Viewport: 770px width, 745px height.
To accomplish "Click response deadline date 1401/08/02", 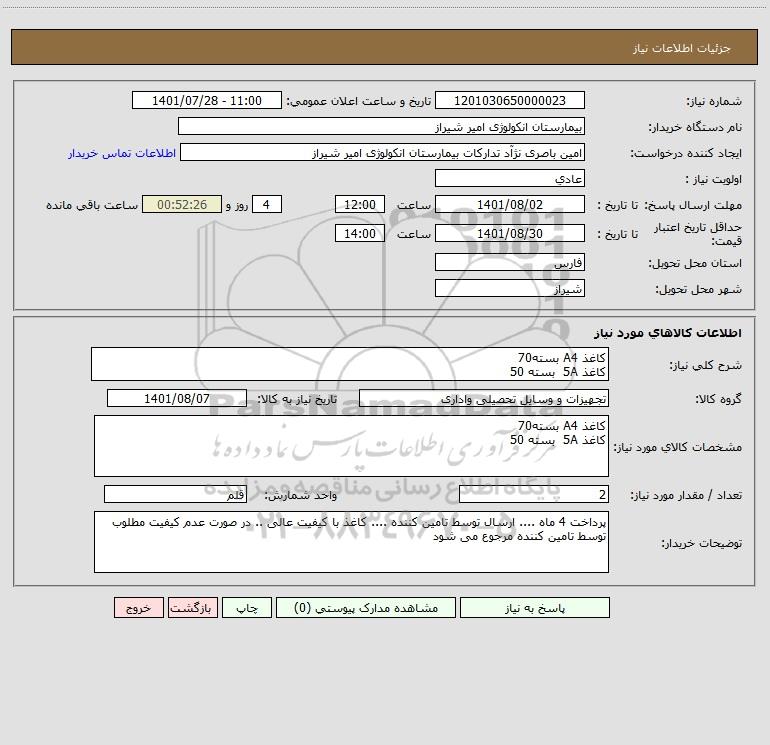I will (510, 204).
